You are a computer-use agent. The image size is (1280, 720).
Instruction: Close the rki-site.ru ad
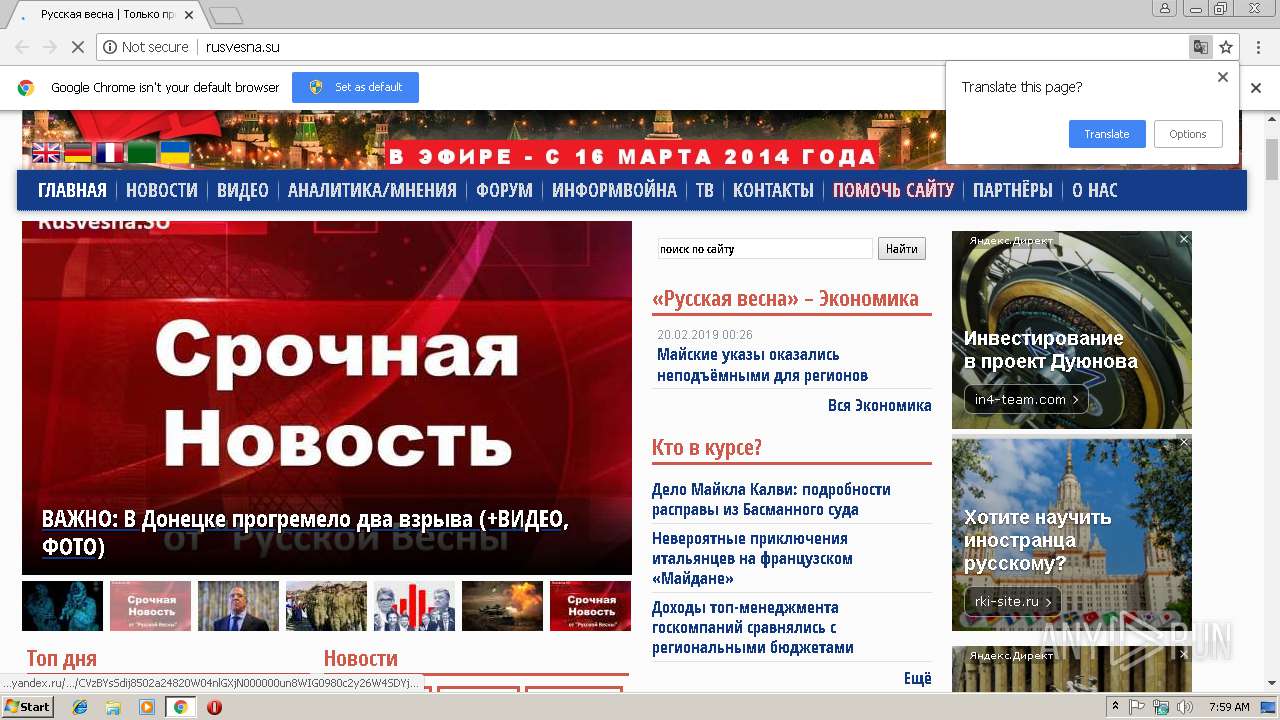click(1184, 442)
